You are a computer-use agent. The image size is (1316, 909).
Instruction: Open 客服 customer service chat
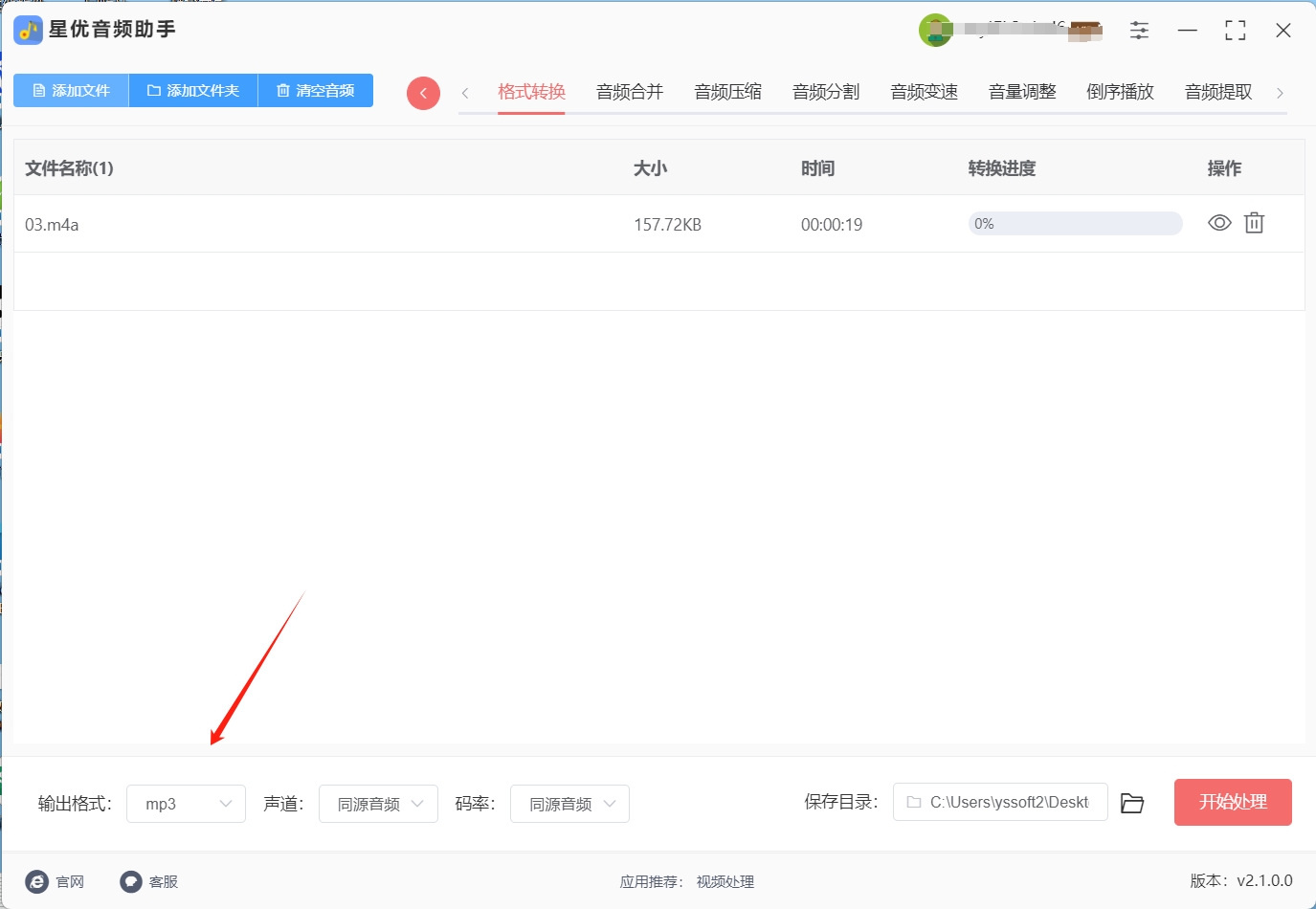coord(149,881)
